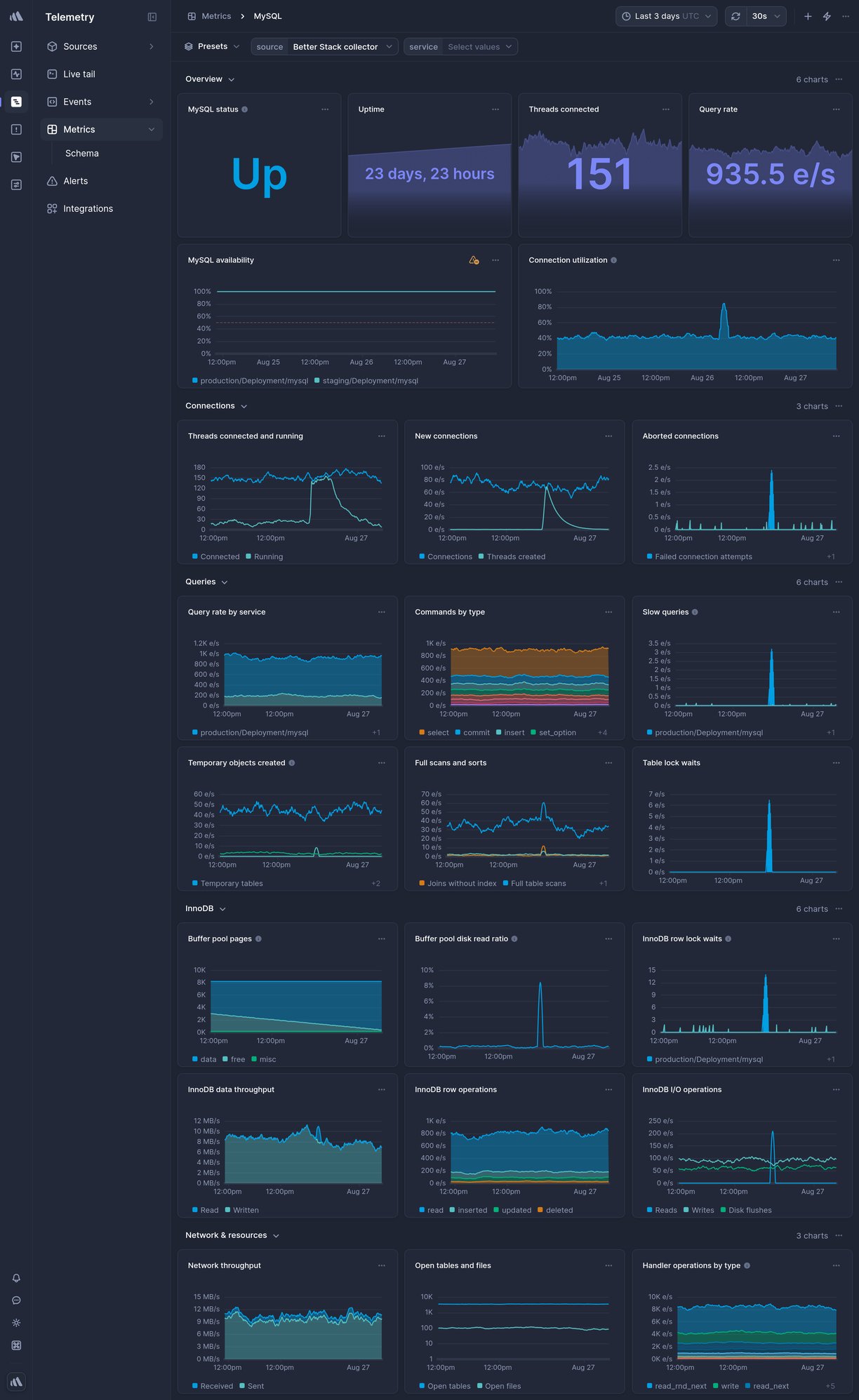Toggle select series in Commands by type

point(434,733)
